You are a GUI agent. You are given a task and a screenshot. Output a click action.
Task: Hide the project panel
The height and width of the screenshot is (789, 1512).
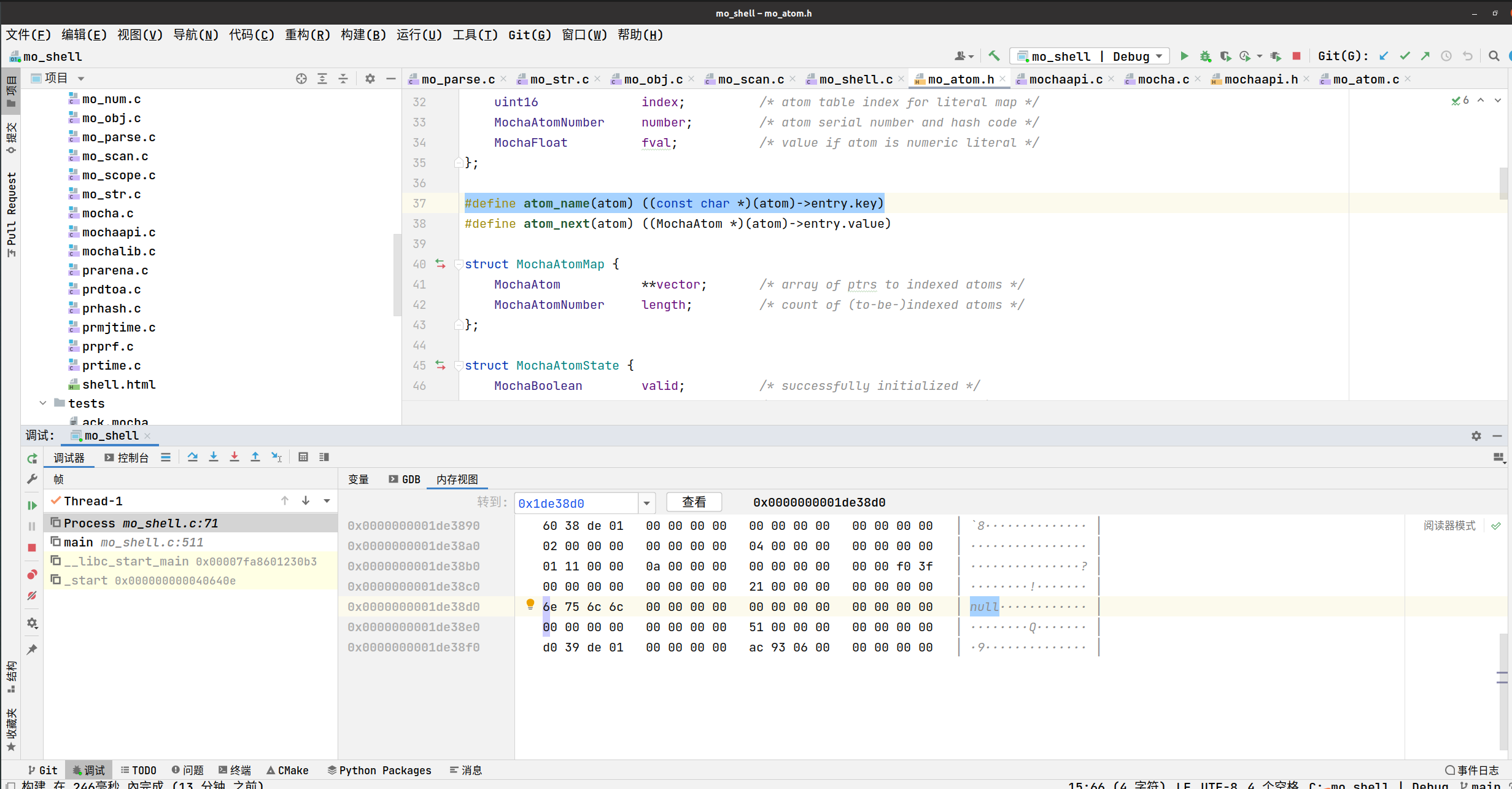(390, 79)
